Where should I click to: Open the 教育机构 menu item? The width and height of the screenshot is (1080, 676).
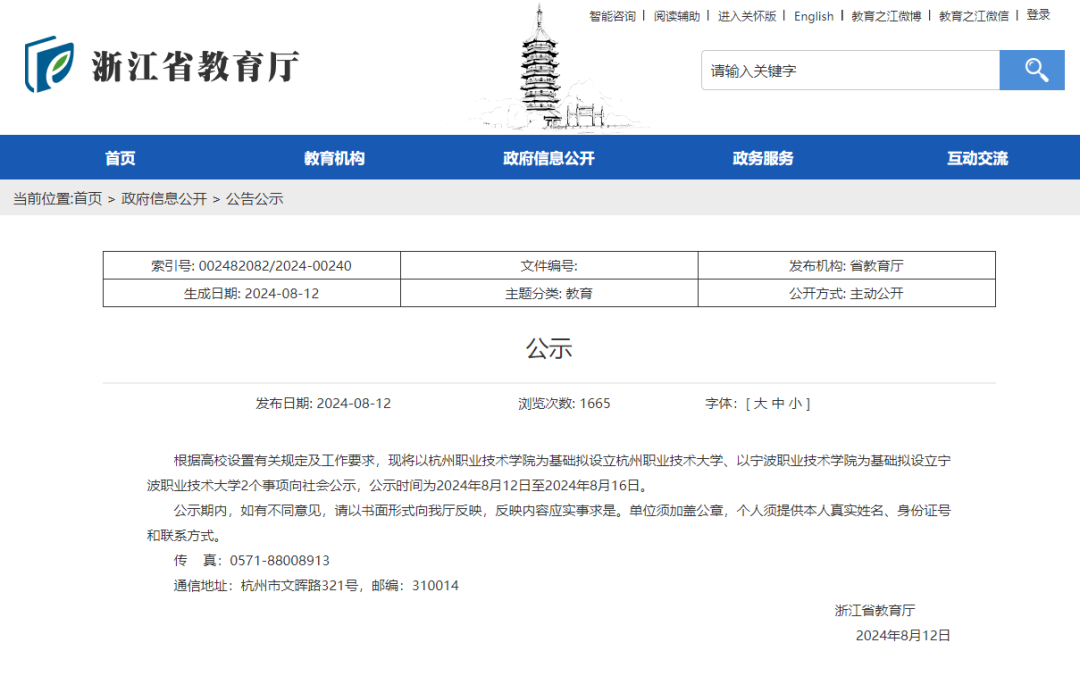331,157
